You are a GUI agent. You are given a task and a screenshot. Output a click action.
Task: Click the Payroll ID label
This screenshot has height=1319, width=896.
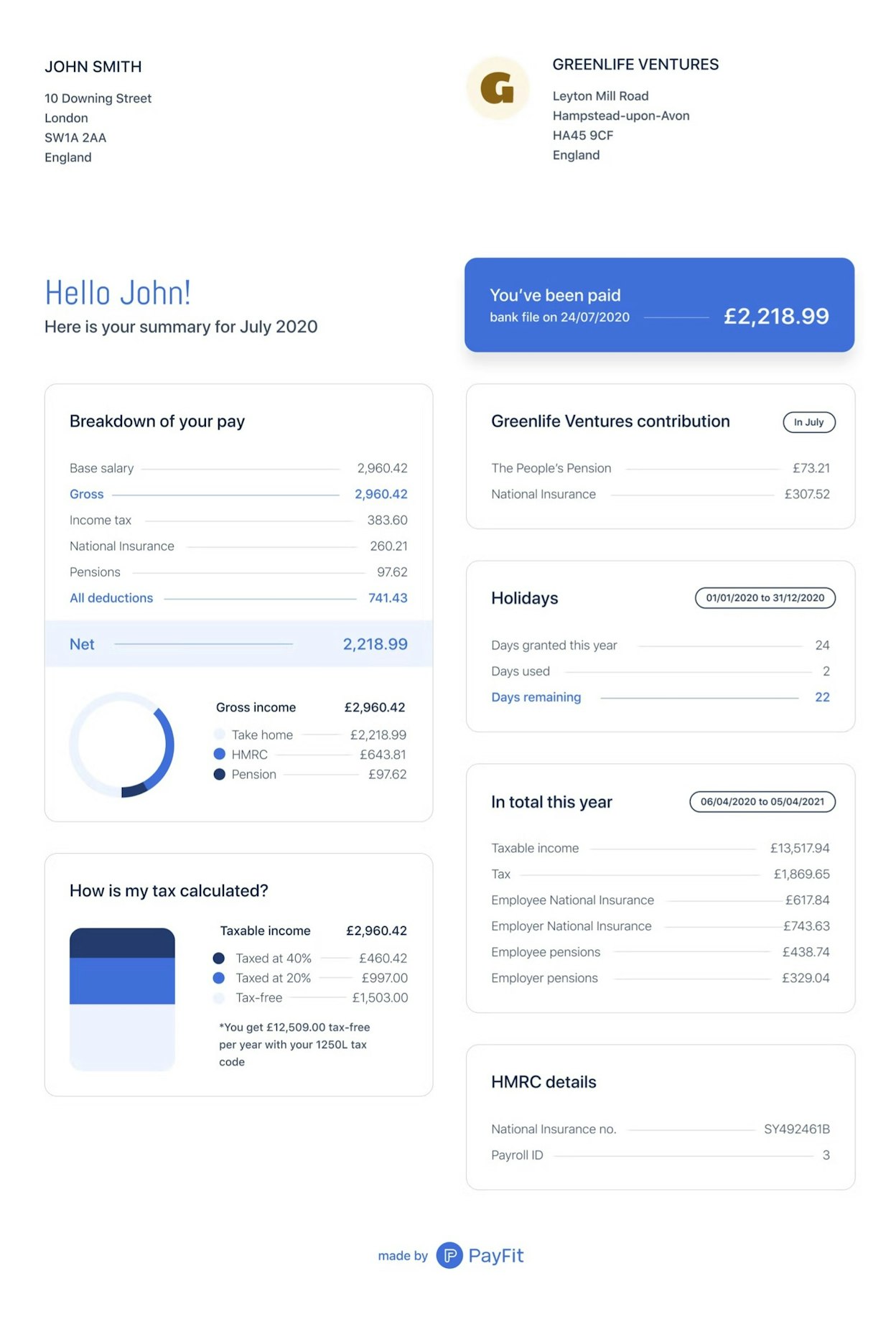[x=517, y=1155]
